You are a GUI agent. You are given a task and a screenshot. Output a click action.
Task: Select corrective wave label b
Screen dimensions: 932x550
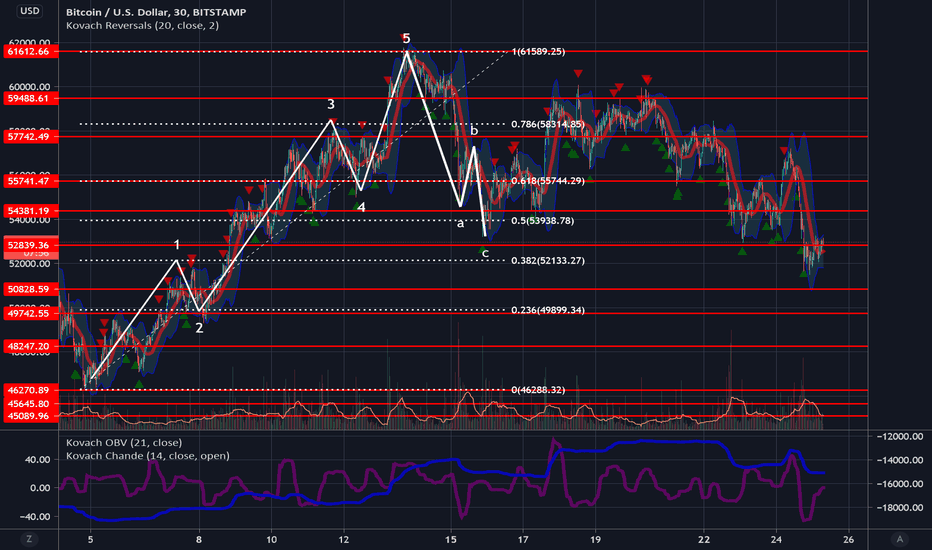474,131
